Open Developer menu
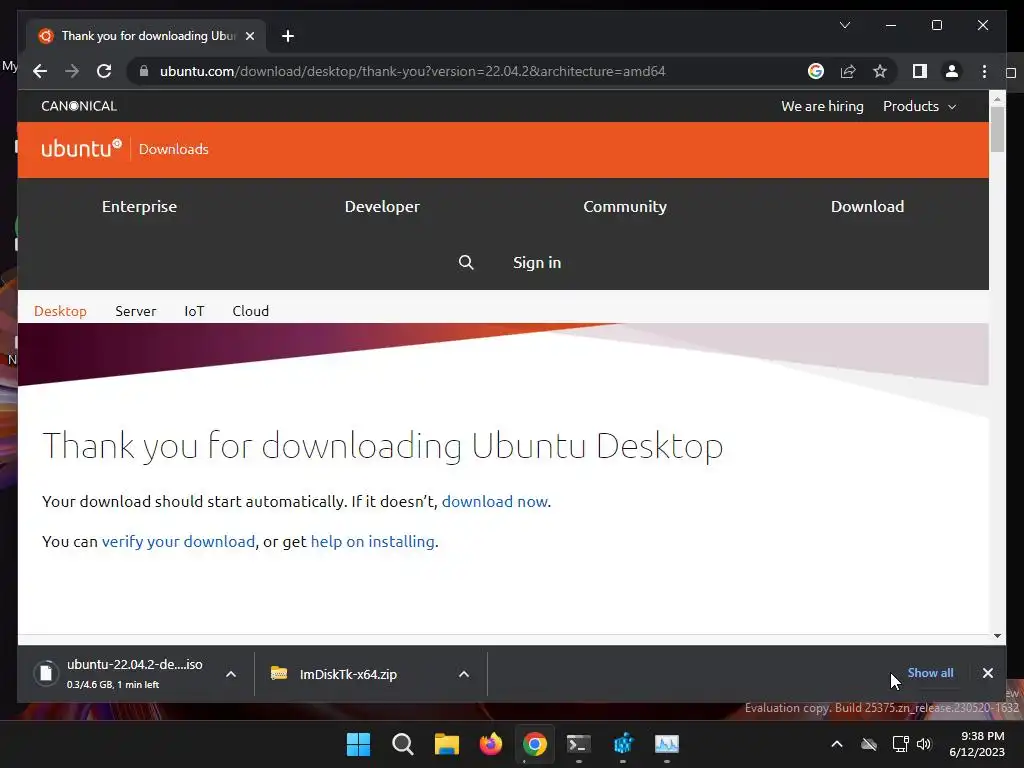The width and height of the screenshot is (1024, 768). pyautogui.click(x=382, y=206)
